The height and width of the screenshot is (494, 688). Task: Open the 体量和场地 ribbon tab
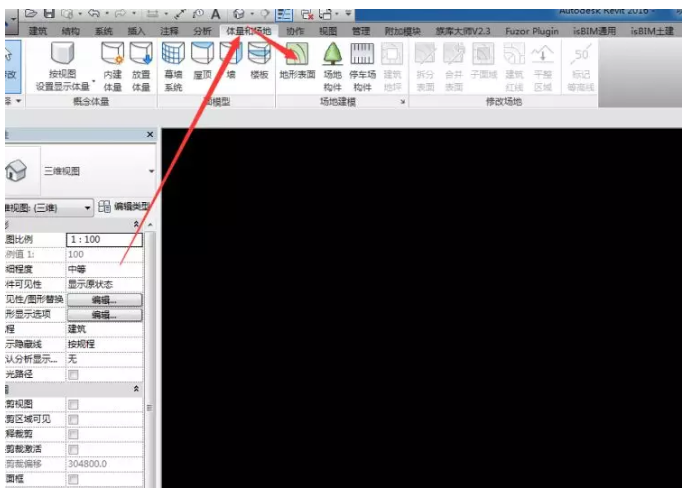point(248,31)
